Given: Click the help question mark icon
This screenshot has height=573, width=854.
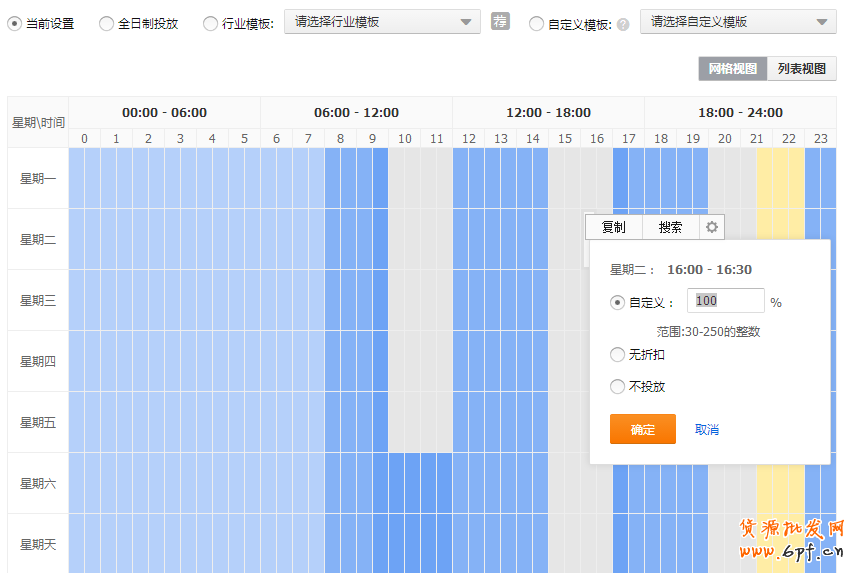Looking at the screenshot, I should click(623, 24).
